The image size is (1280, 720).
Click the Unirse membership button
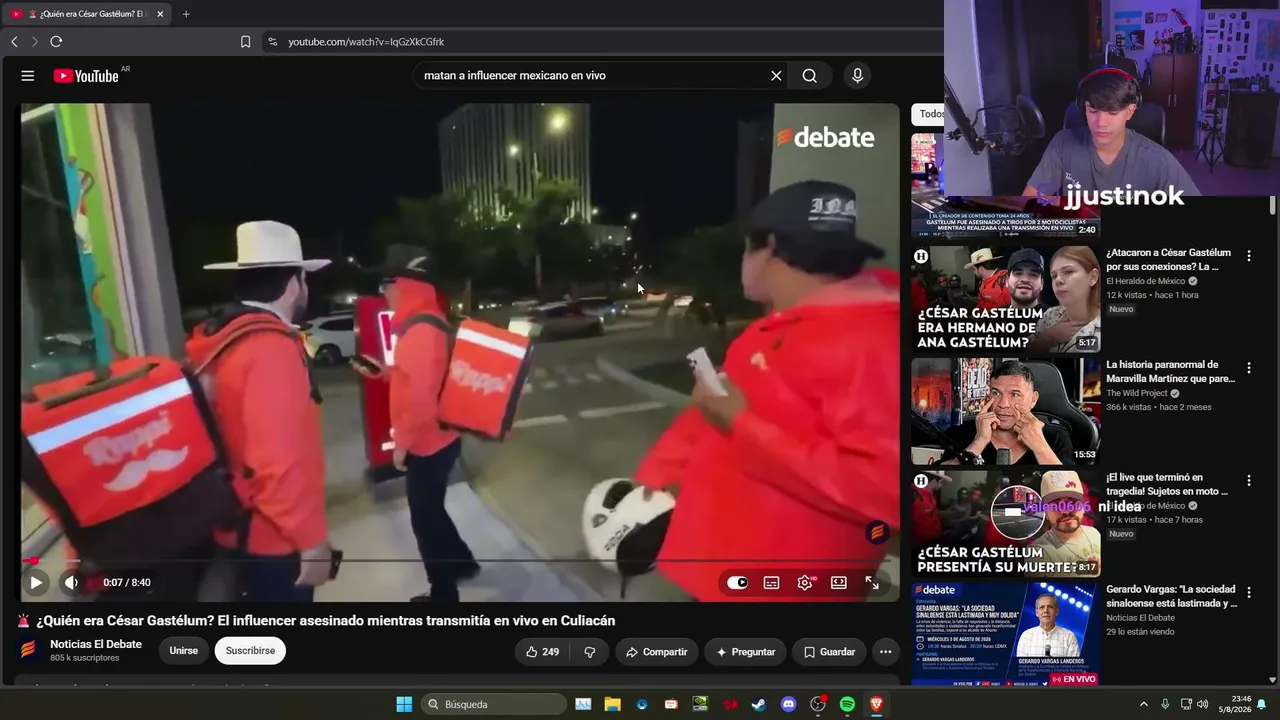click(x=184, y=651)
